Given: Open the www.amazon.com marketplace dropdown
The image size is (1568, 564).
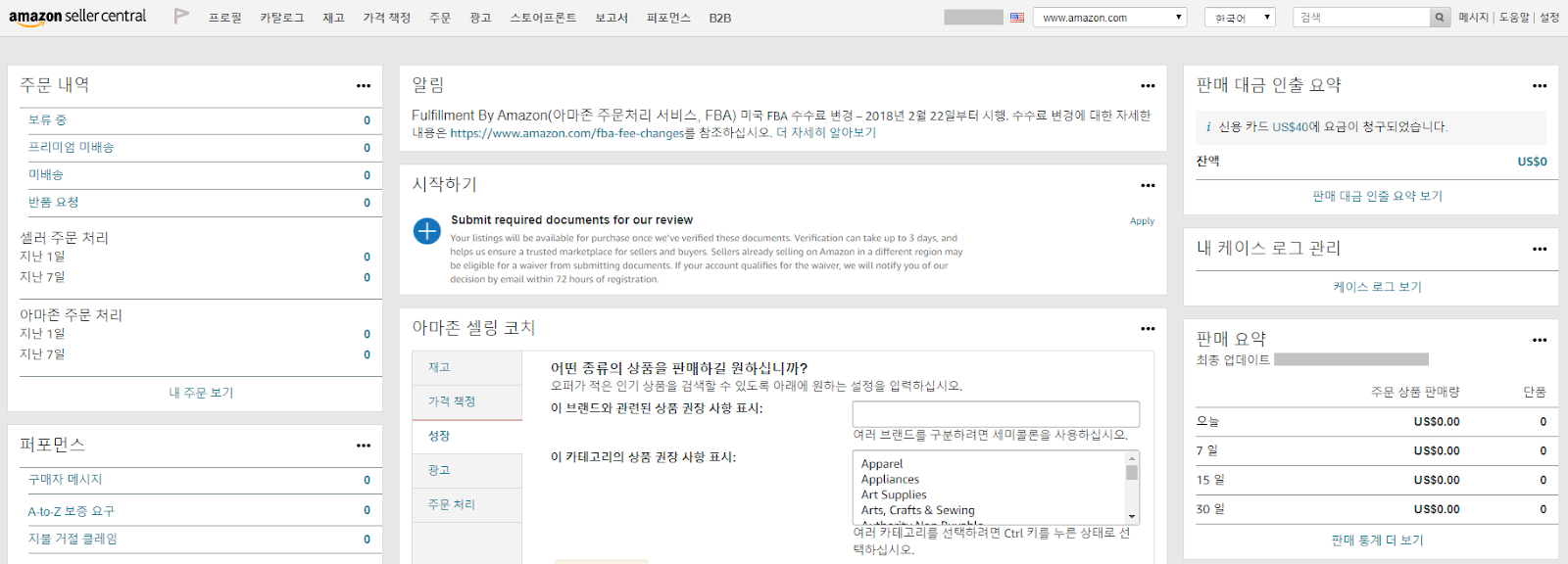Looking at the screenshot, I should [x=1109, y=18].
